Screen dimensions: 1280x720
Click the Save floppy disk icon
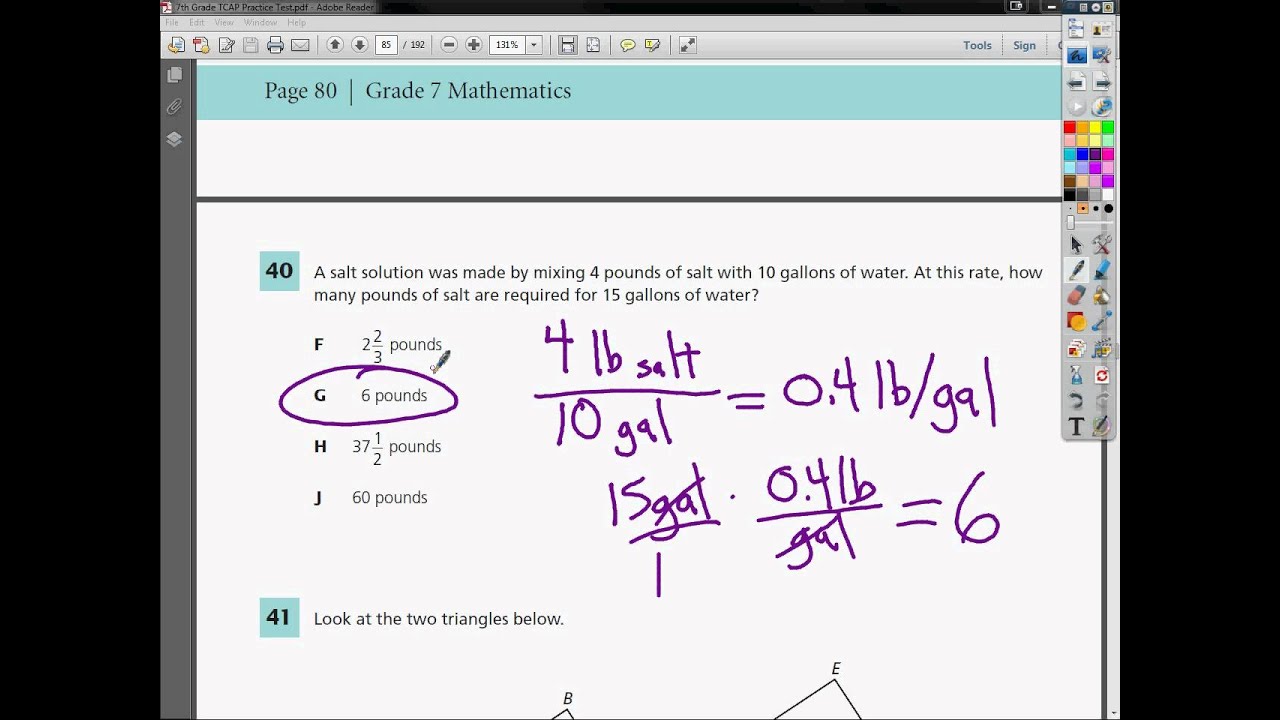click(x=250, y=45)
